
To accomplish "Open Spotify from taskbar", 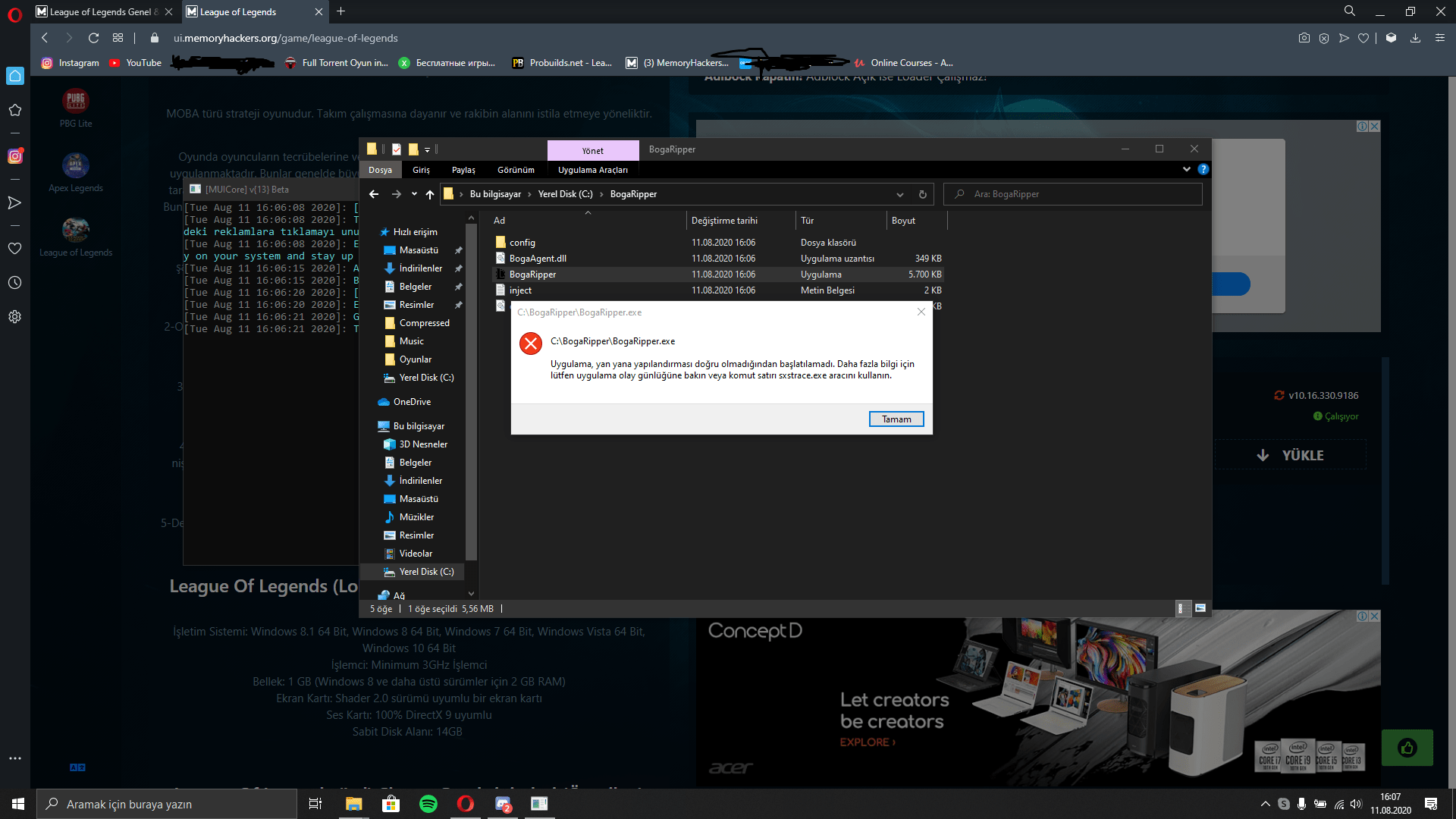I will coord(428,804).
